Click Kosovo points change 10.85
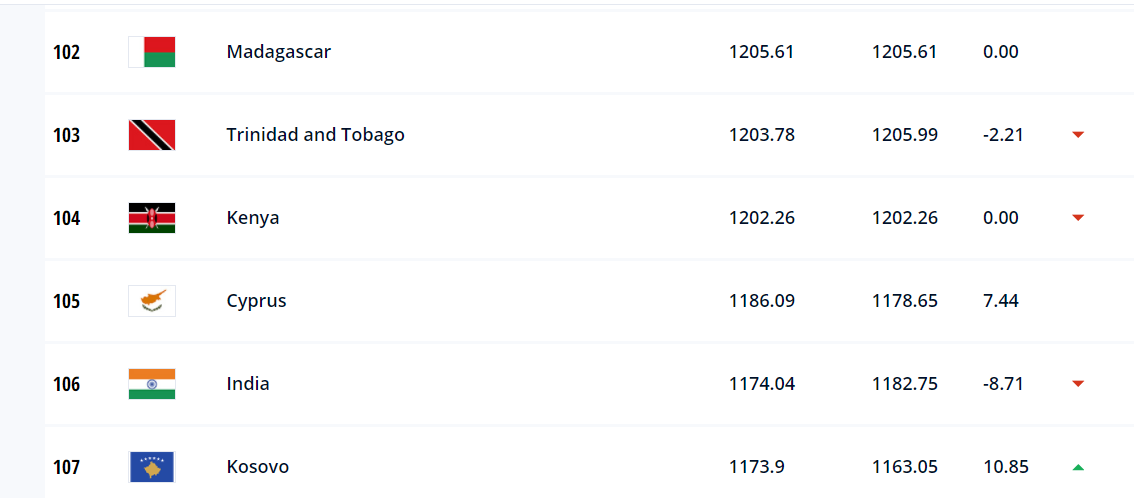This screenshot has height=498, width=1134. click(1005, 467)
